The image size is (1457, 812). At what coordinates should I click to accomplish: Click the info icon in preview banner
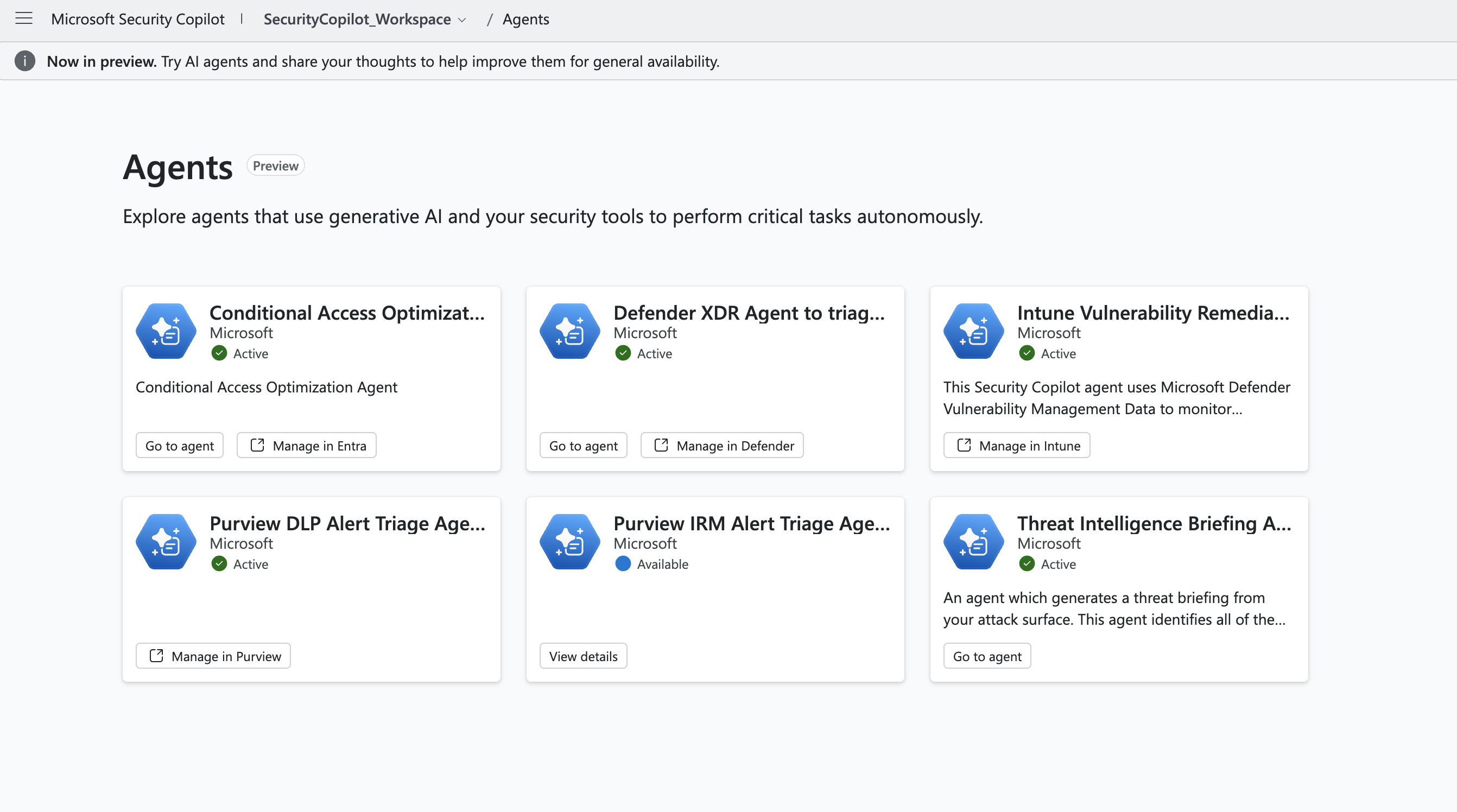[25, 61]
